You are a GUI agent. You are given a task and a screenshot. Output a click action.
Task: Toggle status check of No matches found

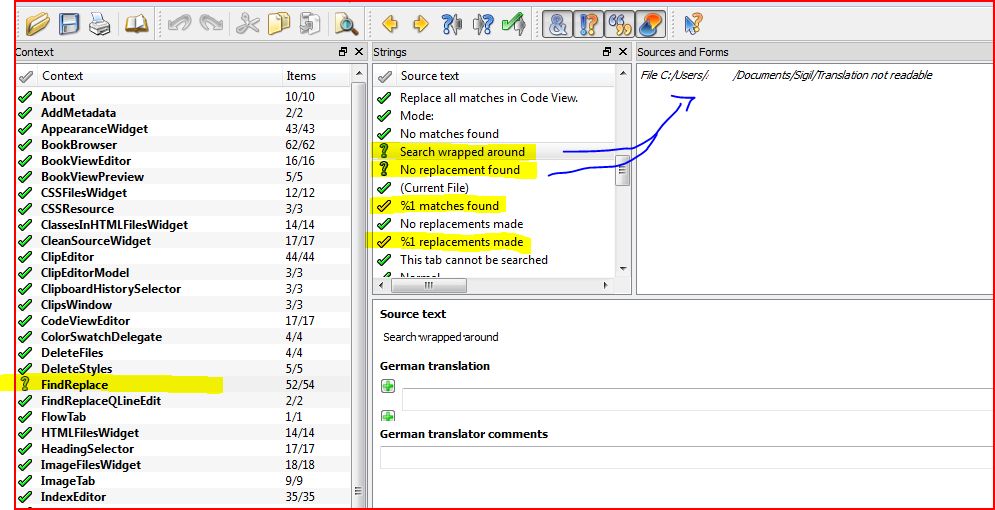pos(384,134)
